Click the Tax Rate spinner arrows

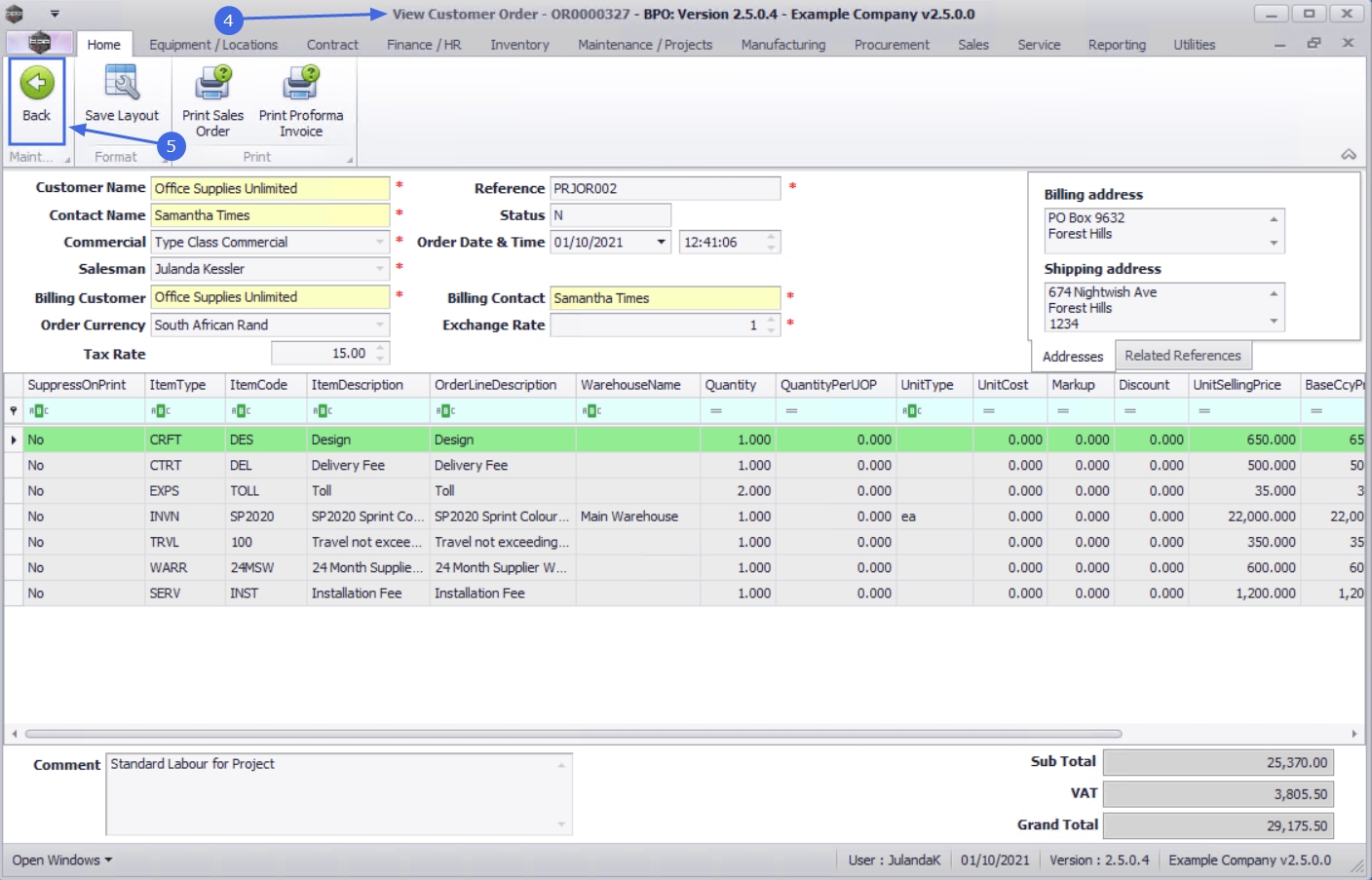[381, 353]
